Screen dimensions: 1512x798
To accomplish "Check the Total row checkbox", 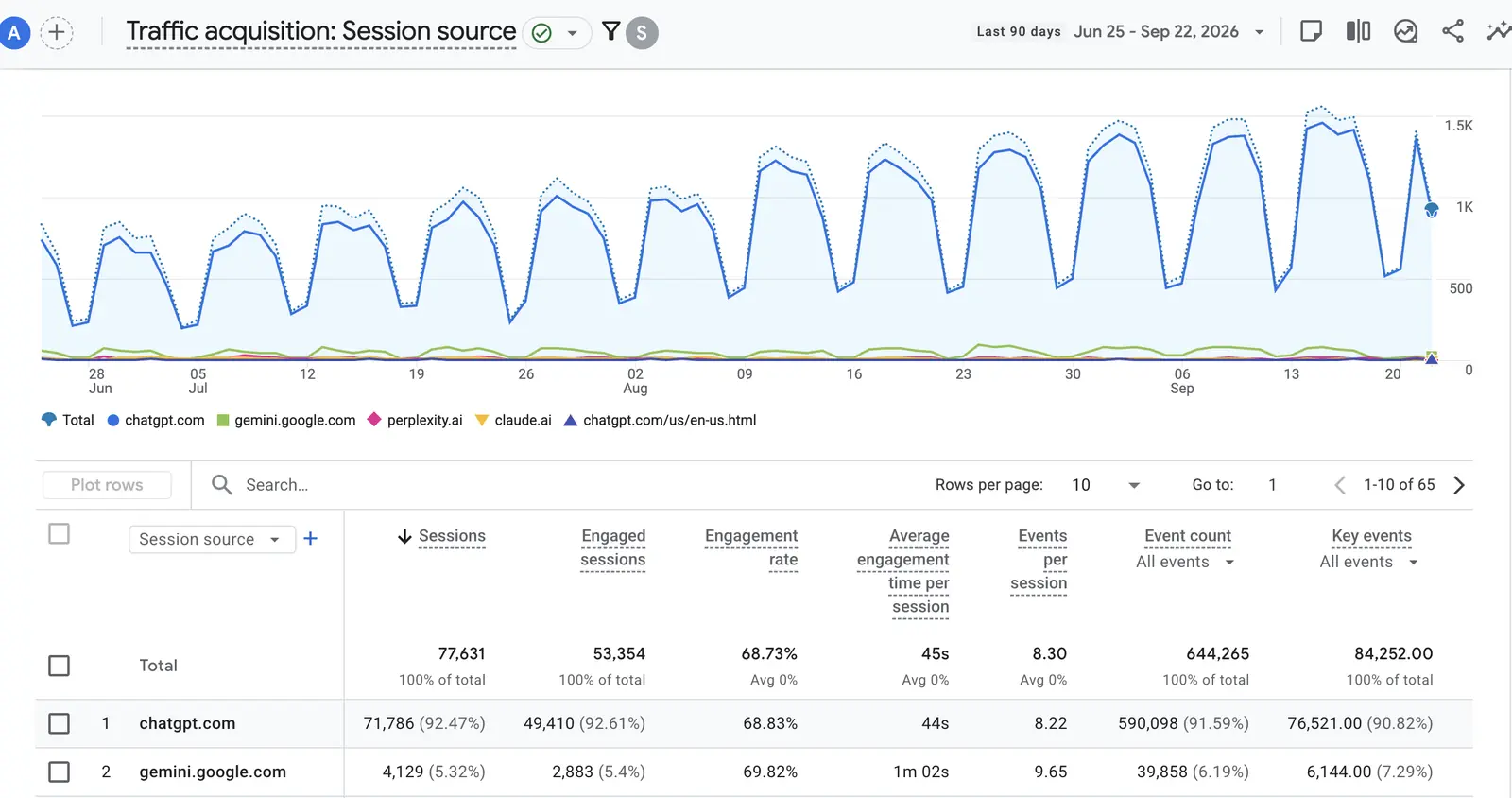I will (59, 666).
